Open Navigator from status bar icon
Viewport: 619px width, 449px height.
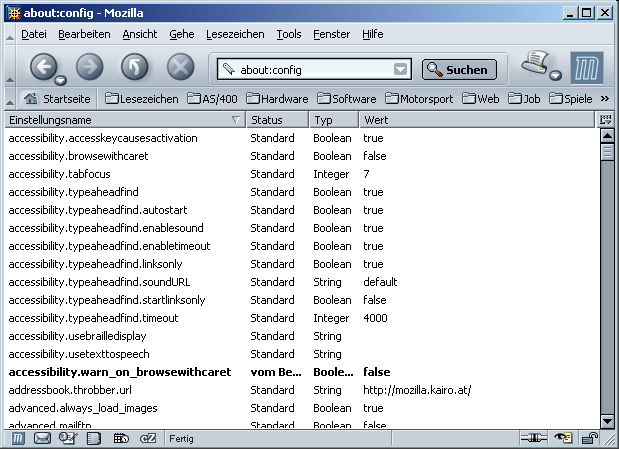coord(17,438)
